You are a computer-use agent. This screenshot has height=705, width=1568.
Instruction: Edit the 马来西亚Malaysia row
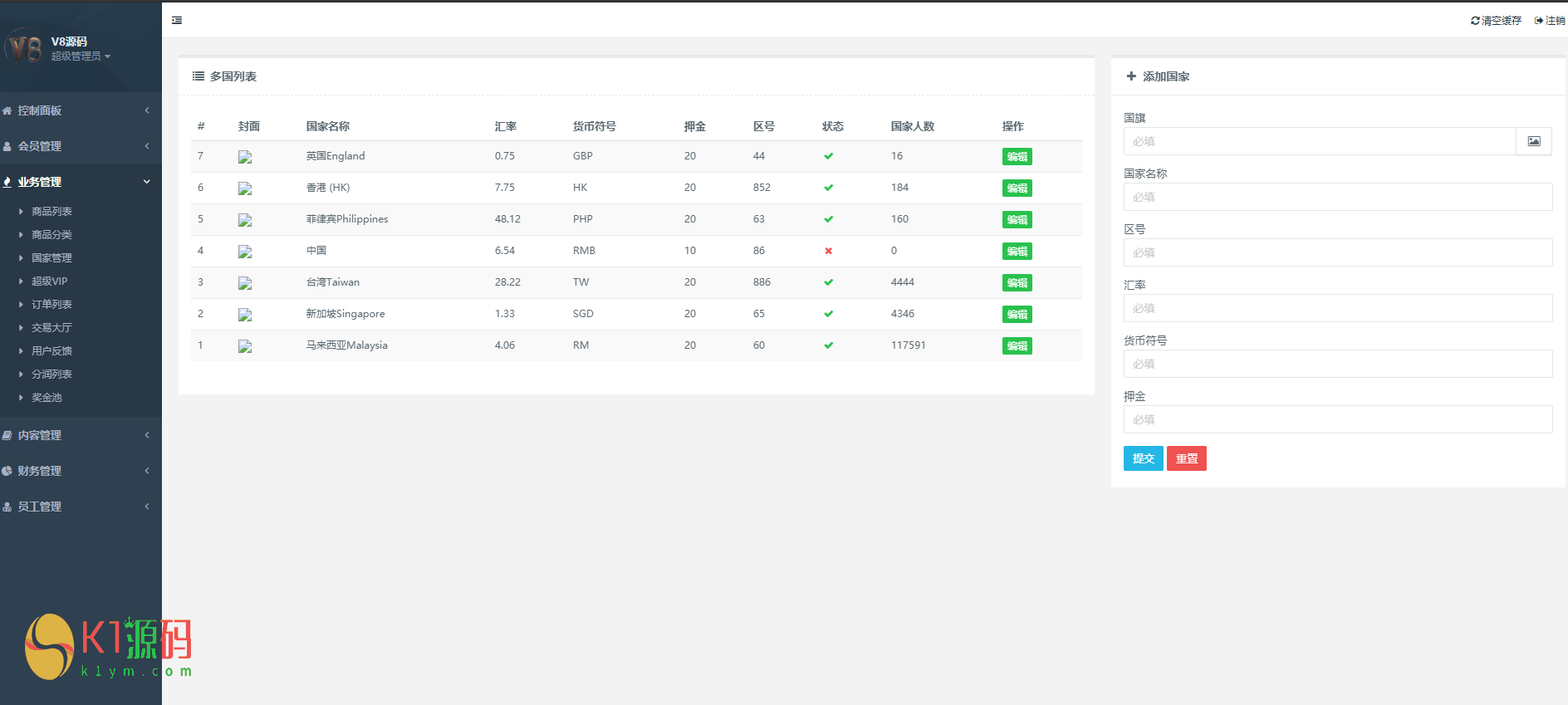pyautogui.click(x=1017, y=346)
